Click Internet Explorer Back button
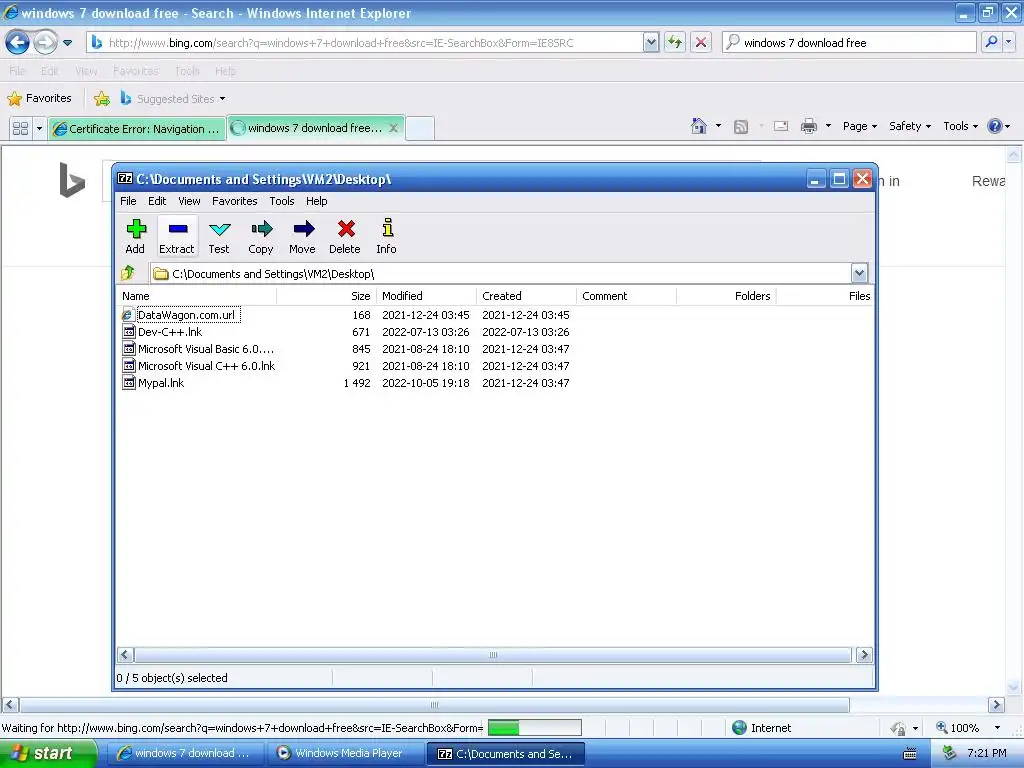 tap(18, 43)
